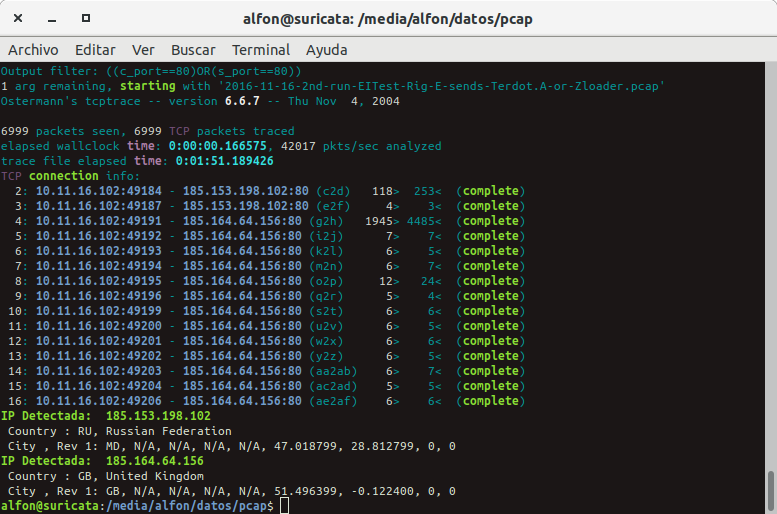Click the Output filter line

coord(151,71)
